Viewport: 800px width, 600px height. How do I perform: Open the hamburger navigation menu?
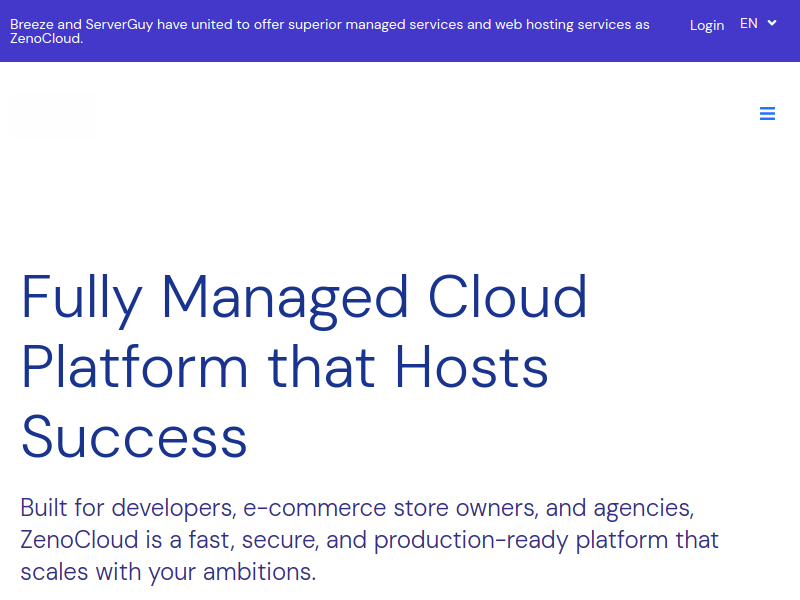767,113
